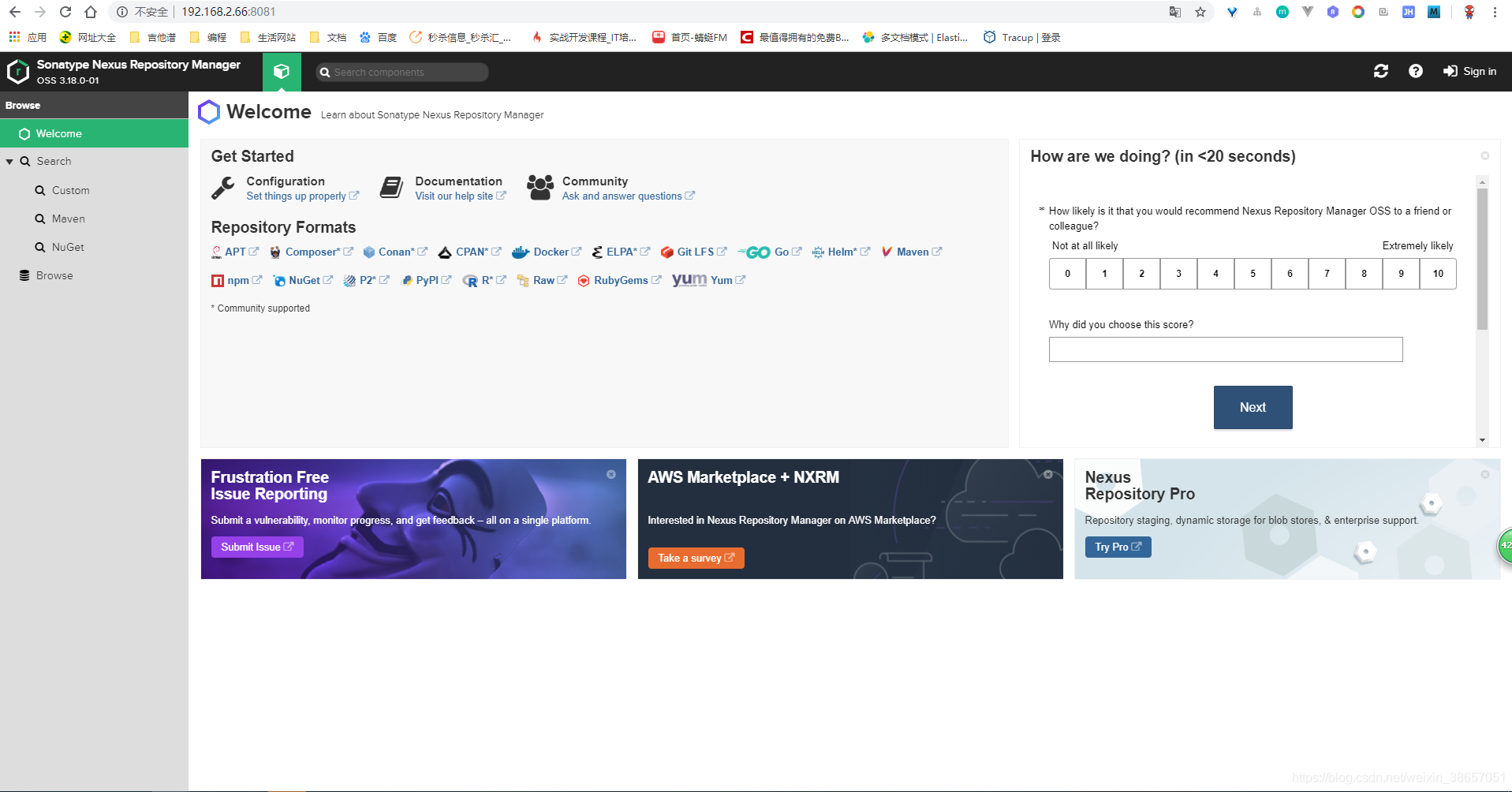
Task: Click the Search components field
Action: [x=402, y=72]
